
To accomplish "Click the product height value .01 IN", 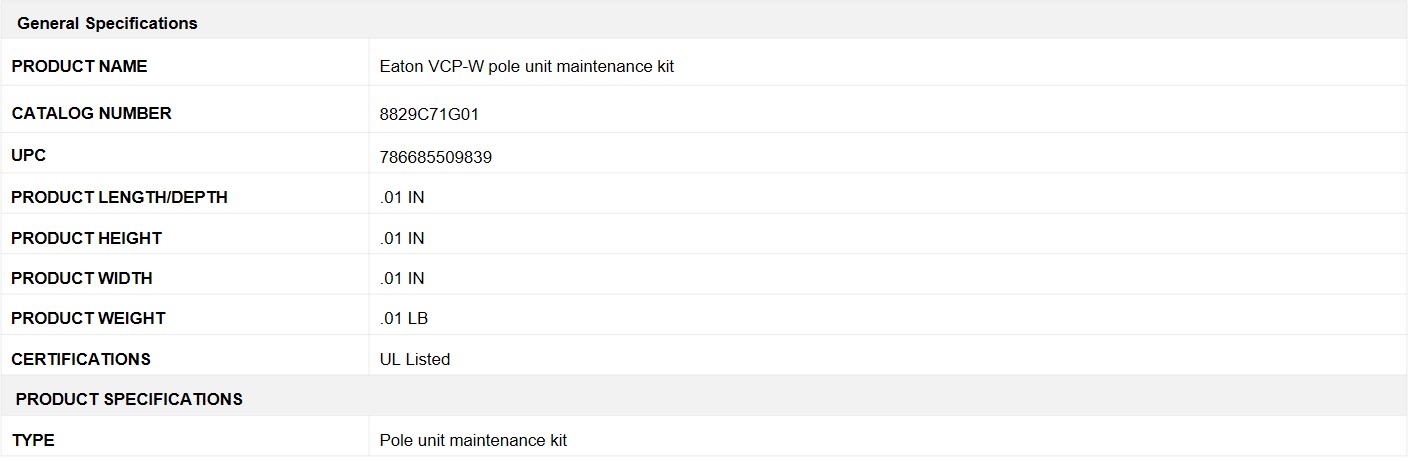I will point(402,238).
